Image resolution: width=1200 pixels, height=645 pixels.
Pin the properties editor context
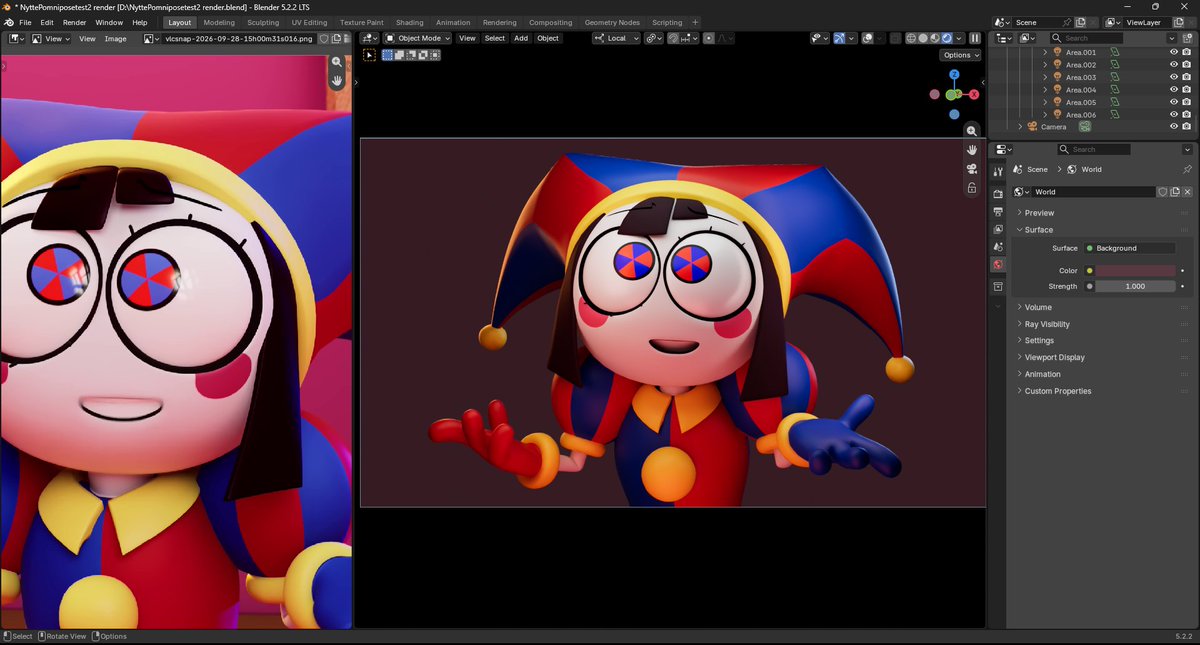1187,170
